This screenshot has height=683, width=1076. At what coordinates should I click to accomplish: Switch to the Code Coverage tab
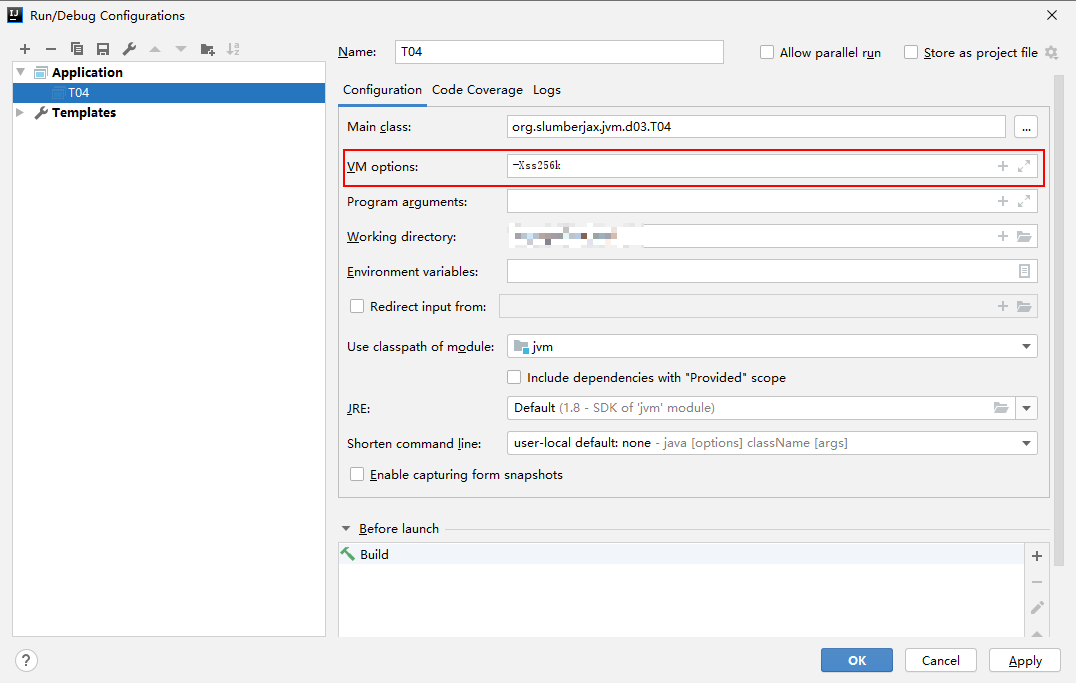pyautogui.click(x=477, y=90)
